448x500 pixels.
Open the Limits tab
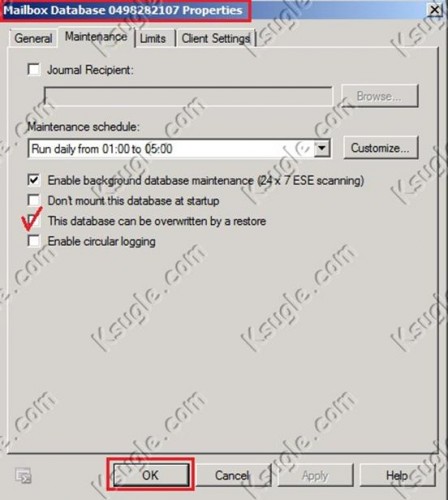(x=153, y=38)
